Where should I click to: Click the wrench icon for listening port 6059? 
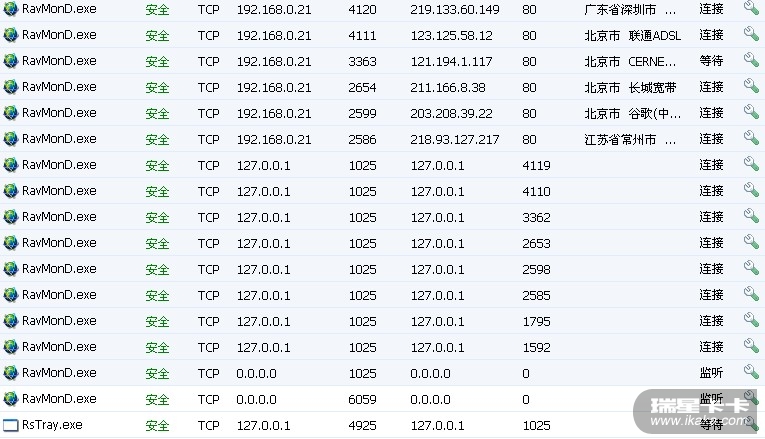(751, 398)
